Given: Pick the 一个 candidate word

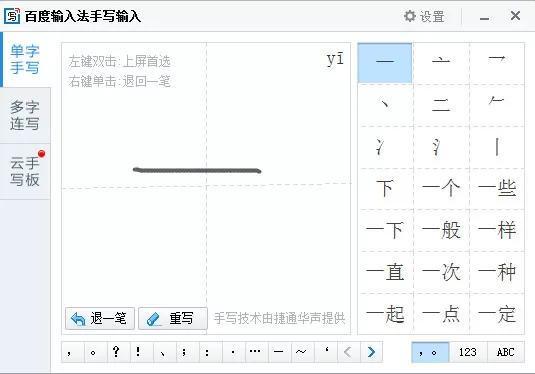Looking at the screenshot, I should [x=441, y=188].
